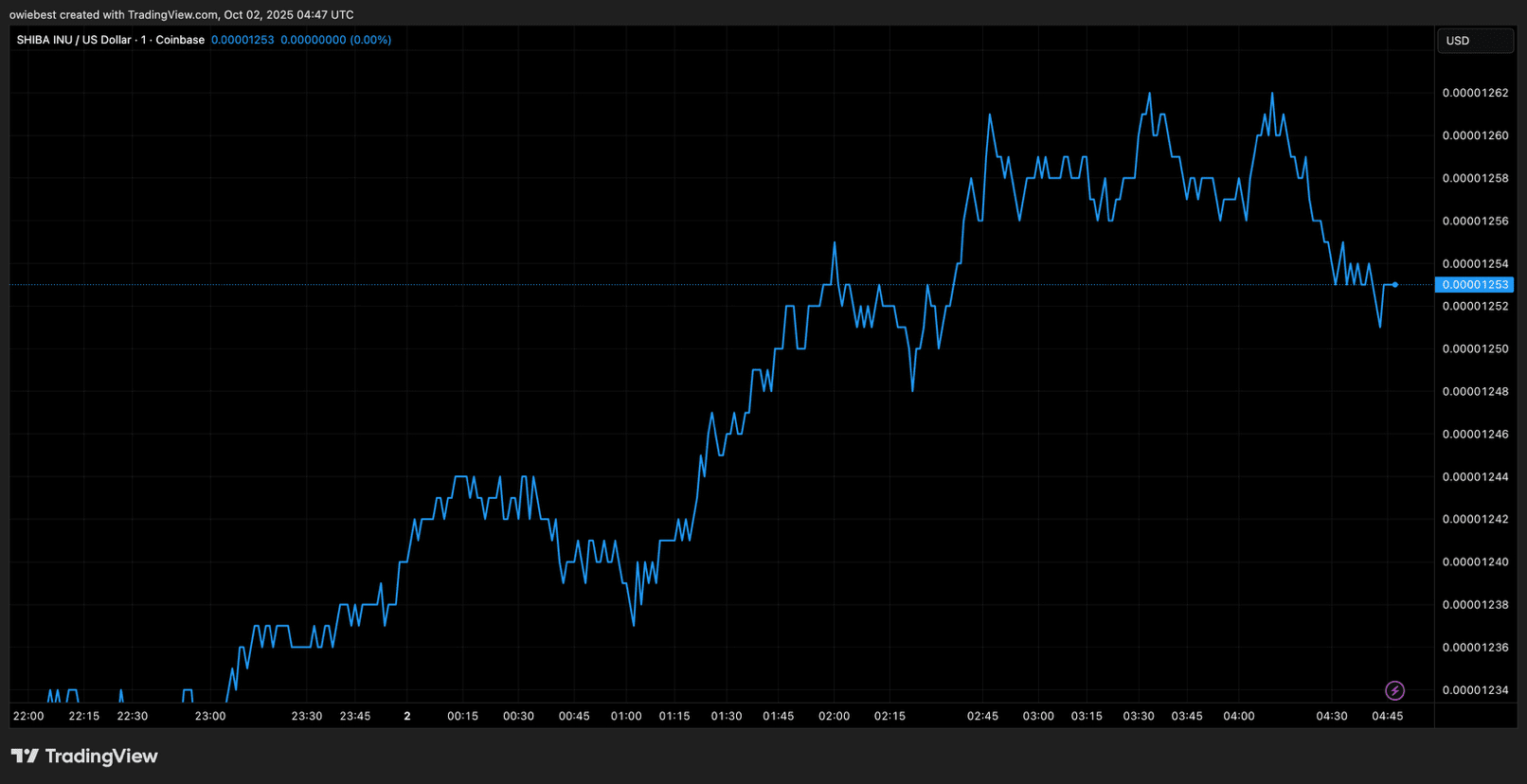This screenshot has height=784, width=1527.
Task: Click the purple lightning bolt icon
Action: point(1394,690)
